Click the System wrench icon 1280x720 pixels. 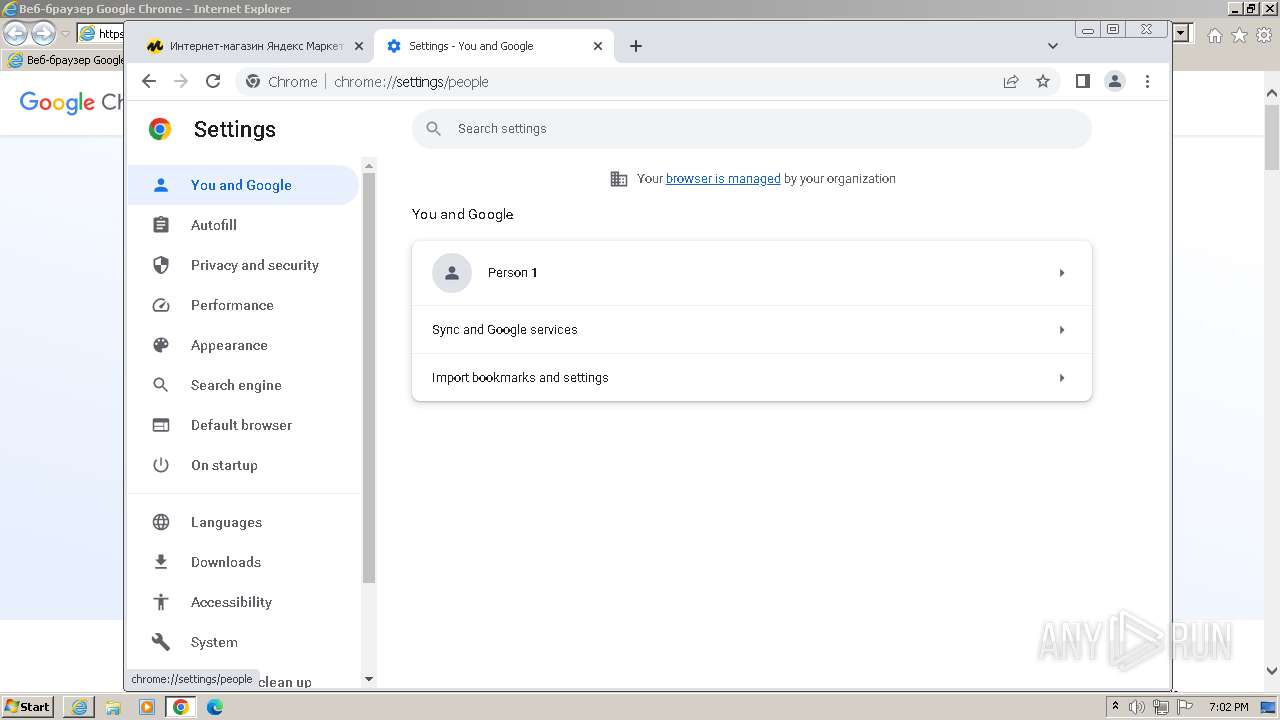[161, 642]
